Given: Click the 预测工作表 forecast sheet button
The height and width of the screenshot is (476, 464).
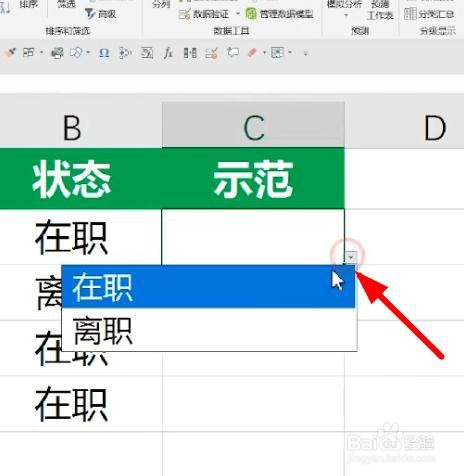Looking at the screenshot, I should tap(380, 10).
